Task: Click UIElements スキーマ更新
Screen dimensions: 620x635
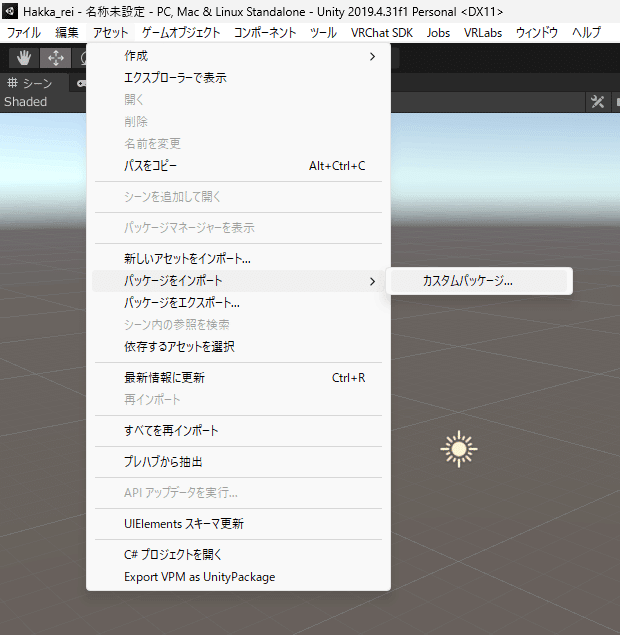Action: (238, 524)
